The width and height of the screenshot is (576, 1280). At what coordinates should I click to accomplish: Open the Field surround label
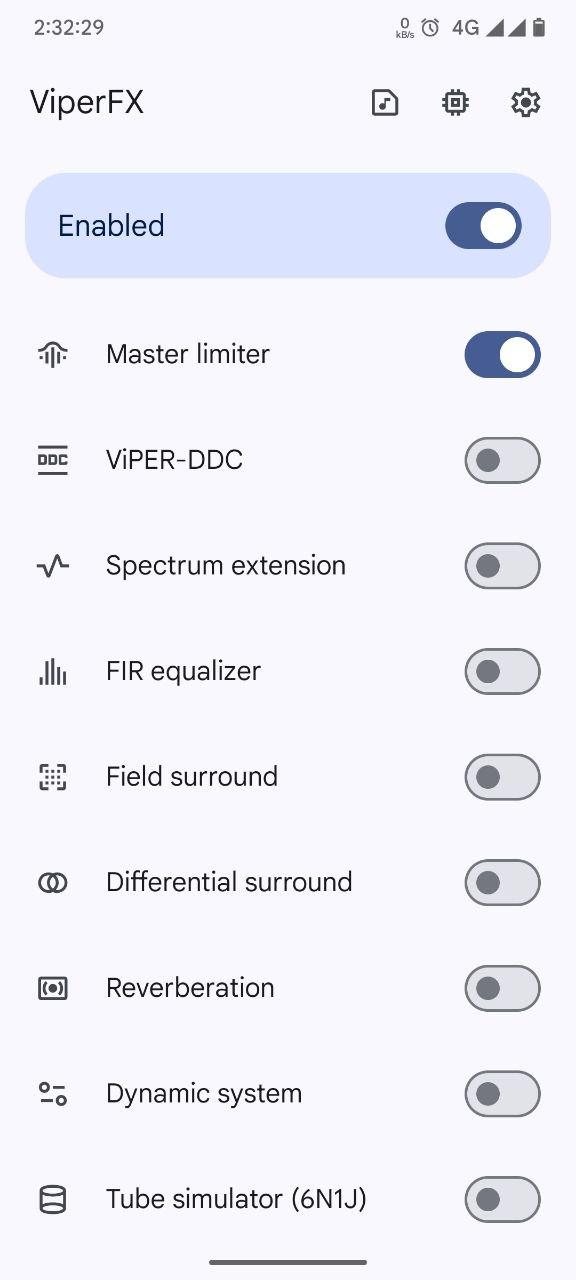(192, 777)
